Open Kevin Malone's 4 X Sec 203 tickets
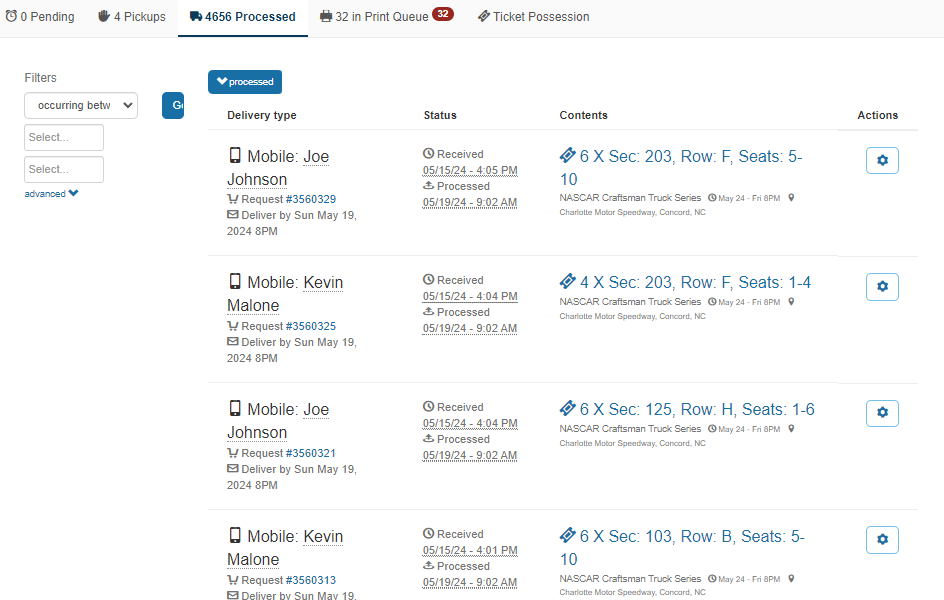Viewport: 944px width, 600px height. [x=695, y=283]
